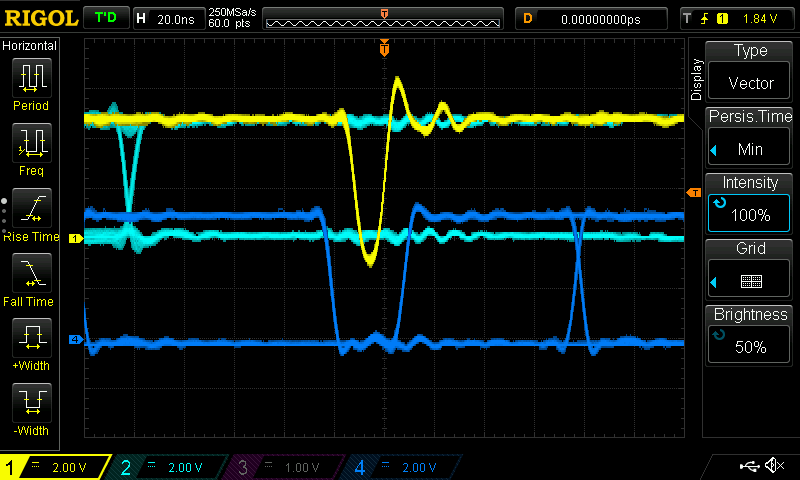Click the T'D trigger status button
Image resolution: width=800 pixels, height=480 pixels.
(104, 18)
